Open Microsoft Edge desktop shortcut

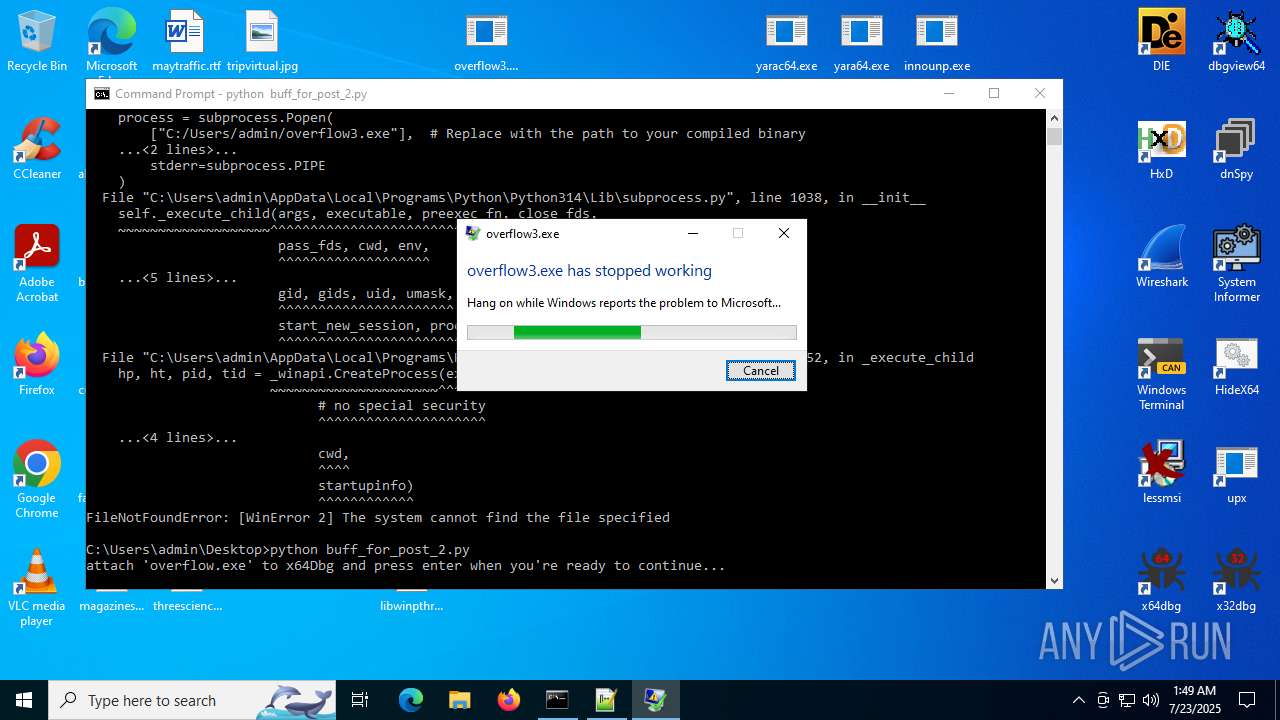(111, 41)
